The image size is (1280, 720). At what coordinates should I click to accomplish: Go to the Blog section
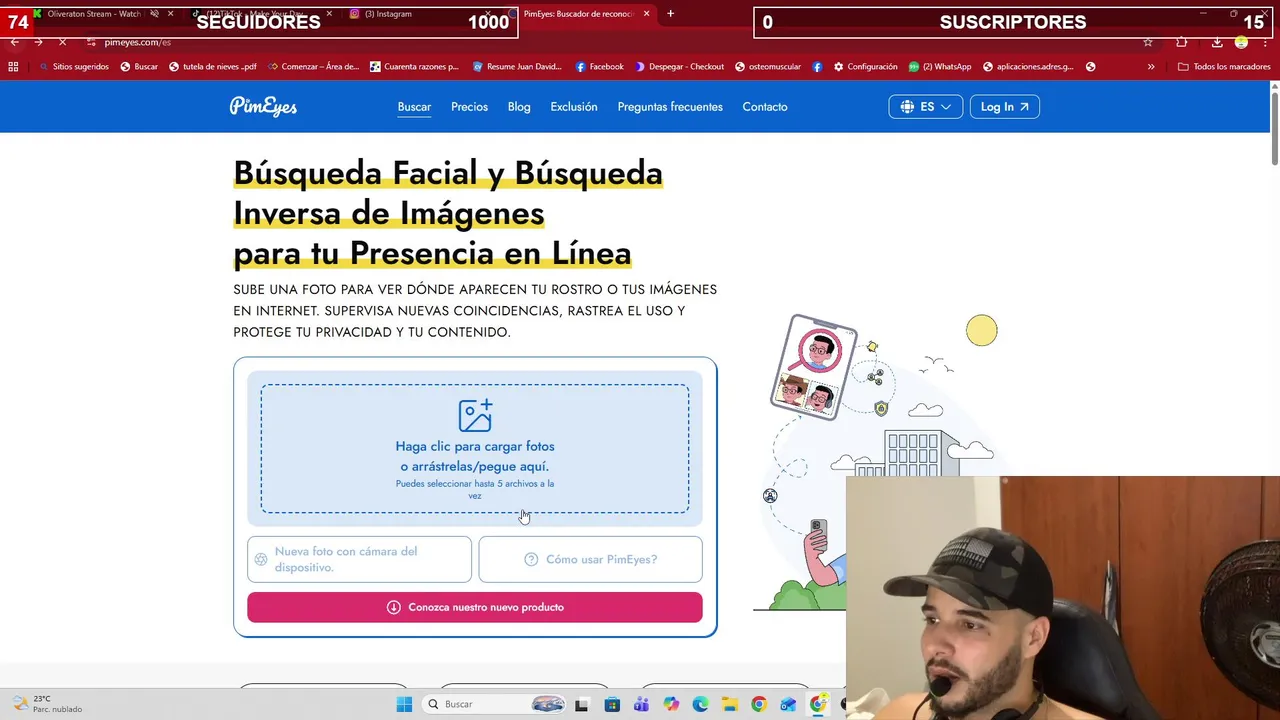click(519, 107)
